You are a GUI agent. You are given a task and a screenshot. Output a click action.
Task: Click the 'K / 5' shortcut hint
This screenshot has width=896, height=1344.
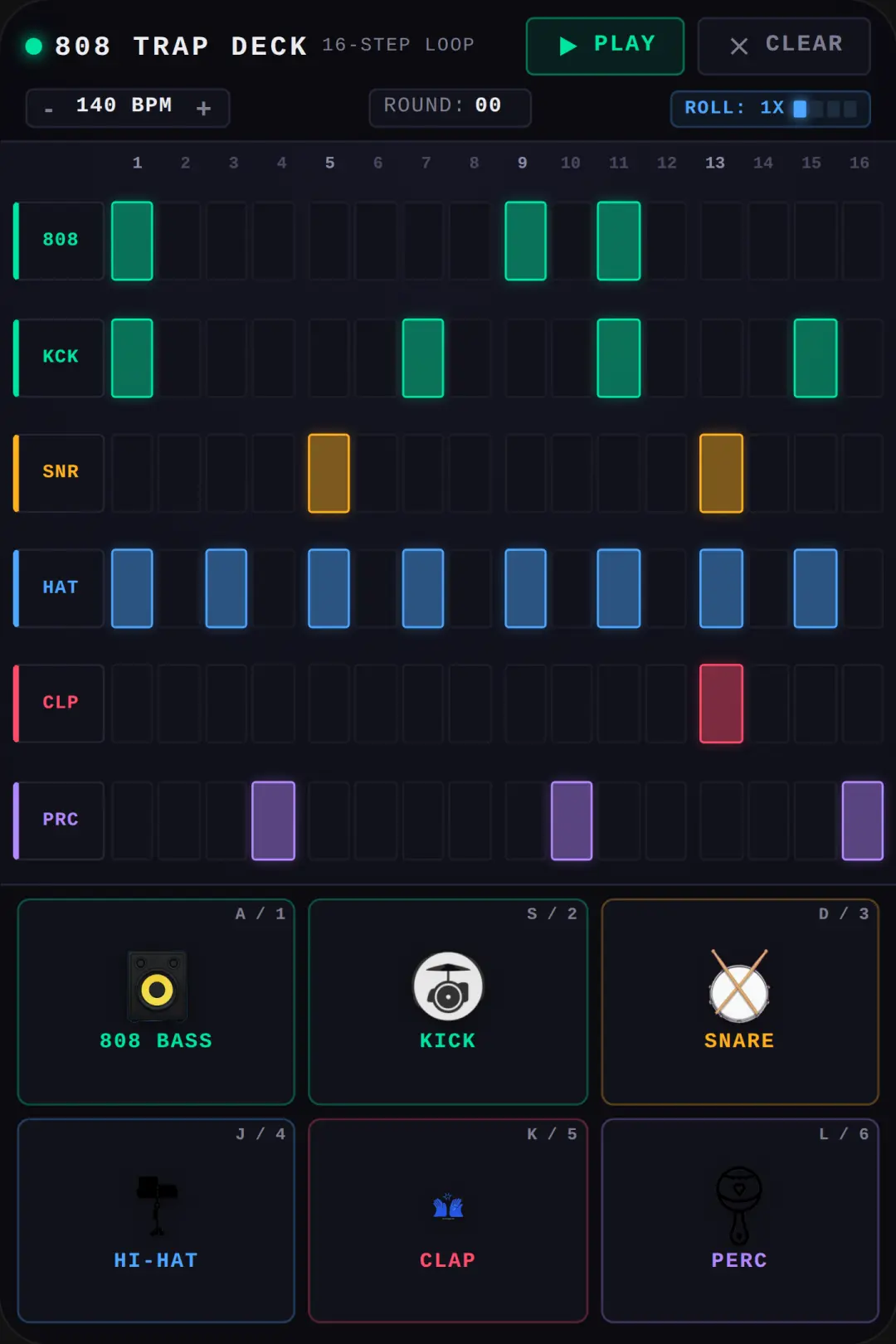552,1133
